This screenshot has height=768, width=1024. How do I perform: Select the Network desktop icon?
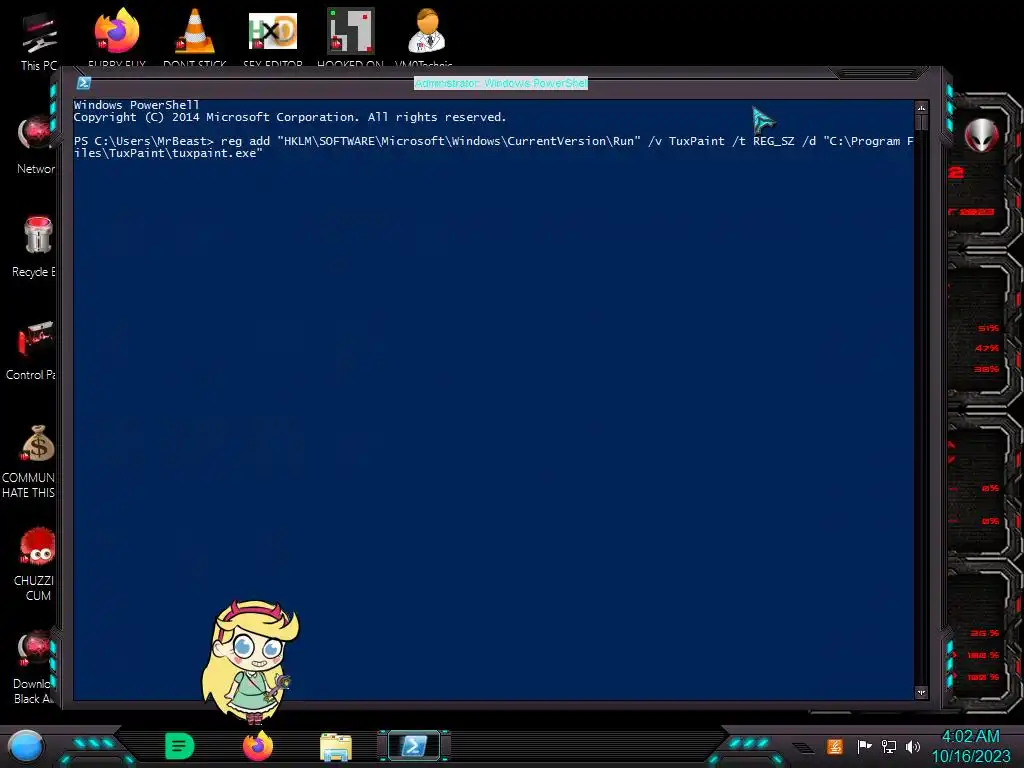[37, 145]
